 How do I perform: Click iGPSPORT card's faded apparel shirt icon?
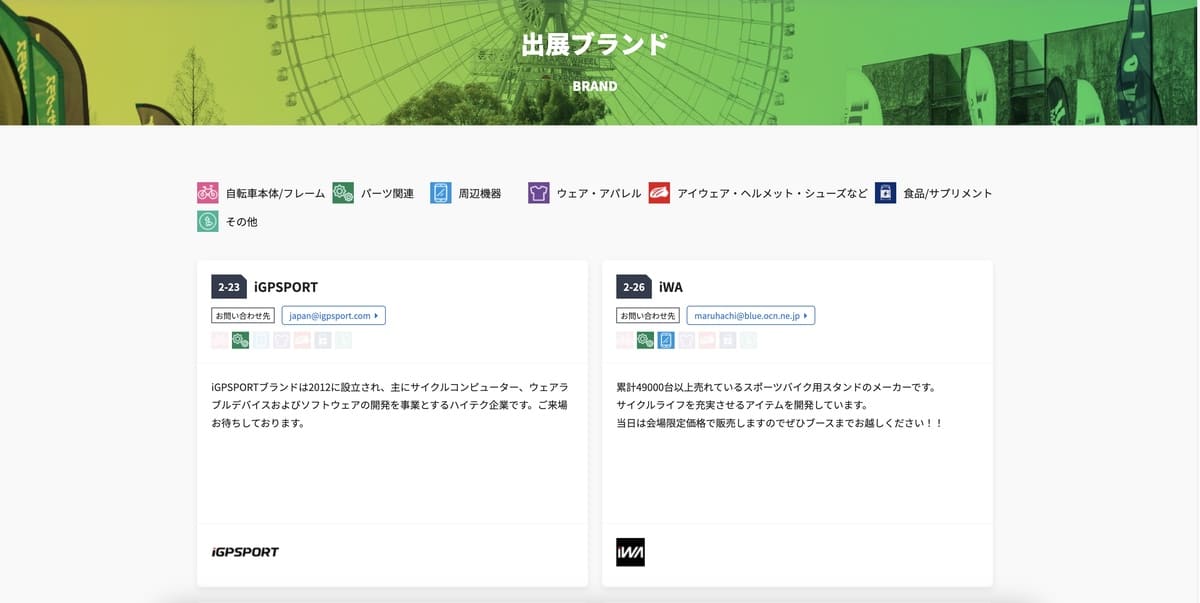click(281, 340)
